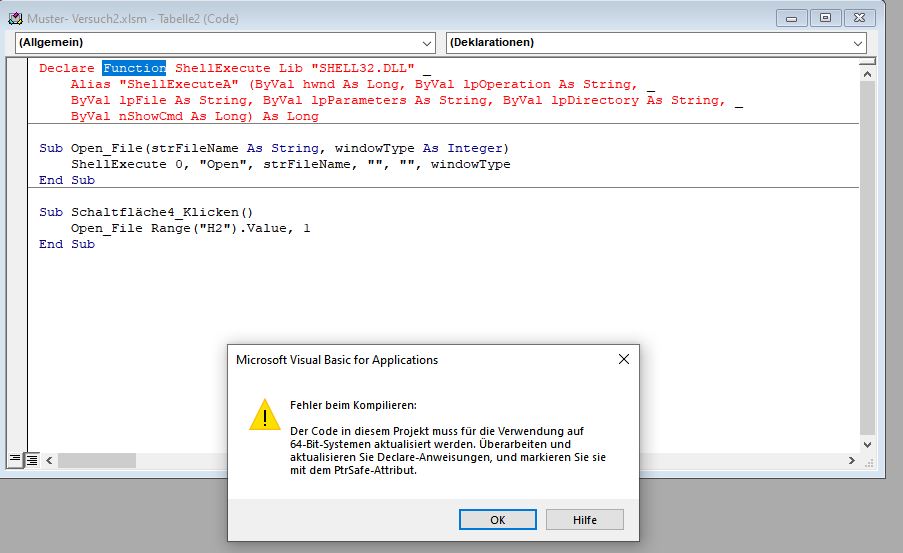Image resolution: width=903 pixels, height=553 pixels.
Task: Click Integer keyword in Open_File header
Action: (475, 148)
